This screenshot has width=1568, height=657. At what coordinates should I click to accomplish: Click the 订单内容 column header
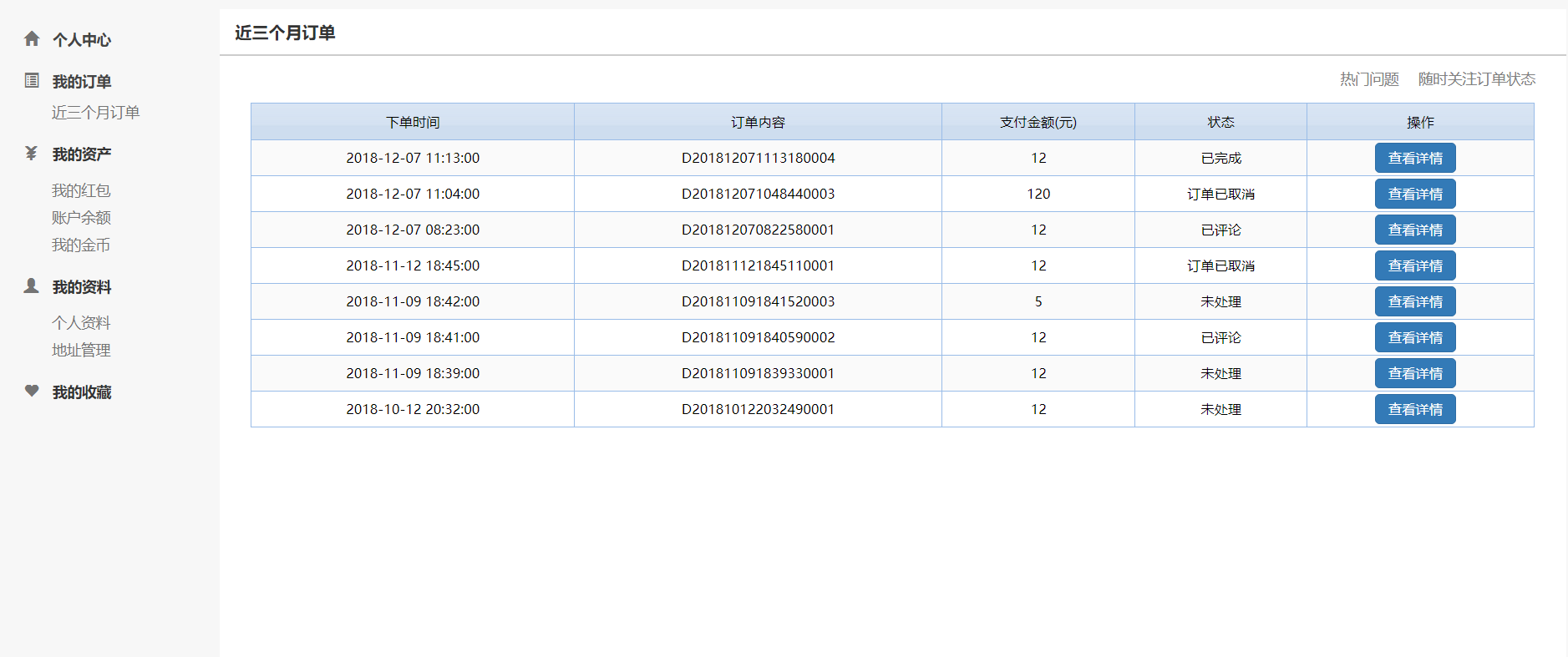[758, 122]
